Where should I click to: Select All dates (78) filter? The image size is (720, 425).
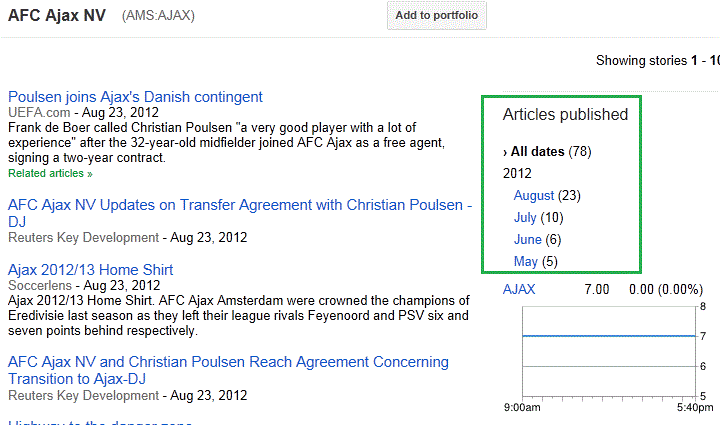539,152
